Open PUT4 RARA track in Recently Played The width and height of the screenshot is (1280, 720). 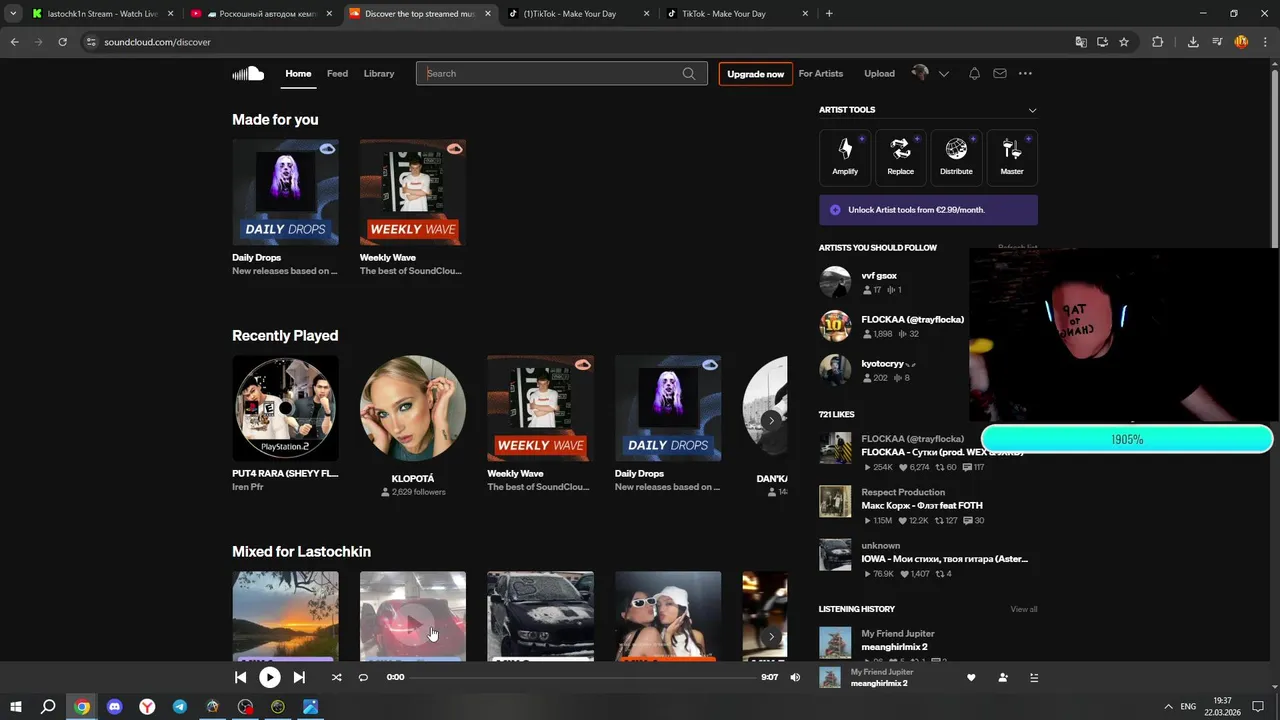[x=285, y=409]
